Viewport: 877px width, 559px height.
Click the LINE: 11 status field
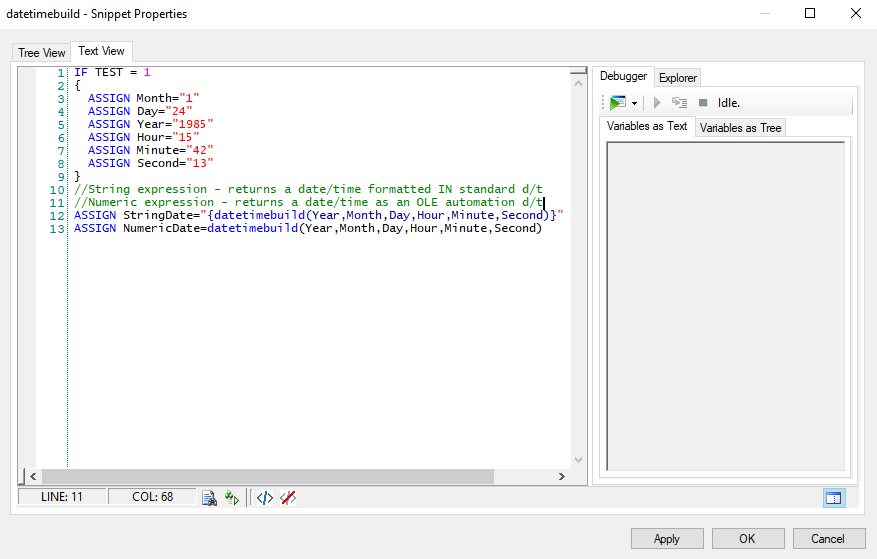click(x=62, y=497)
